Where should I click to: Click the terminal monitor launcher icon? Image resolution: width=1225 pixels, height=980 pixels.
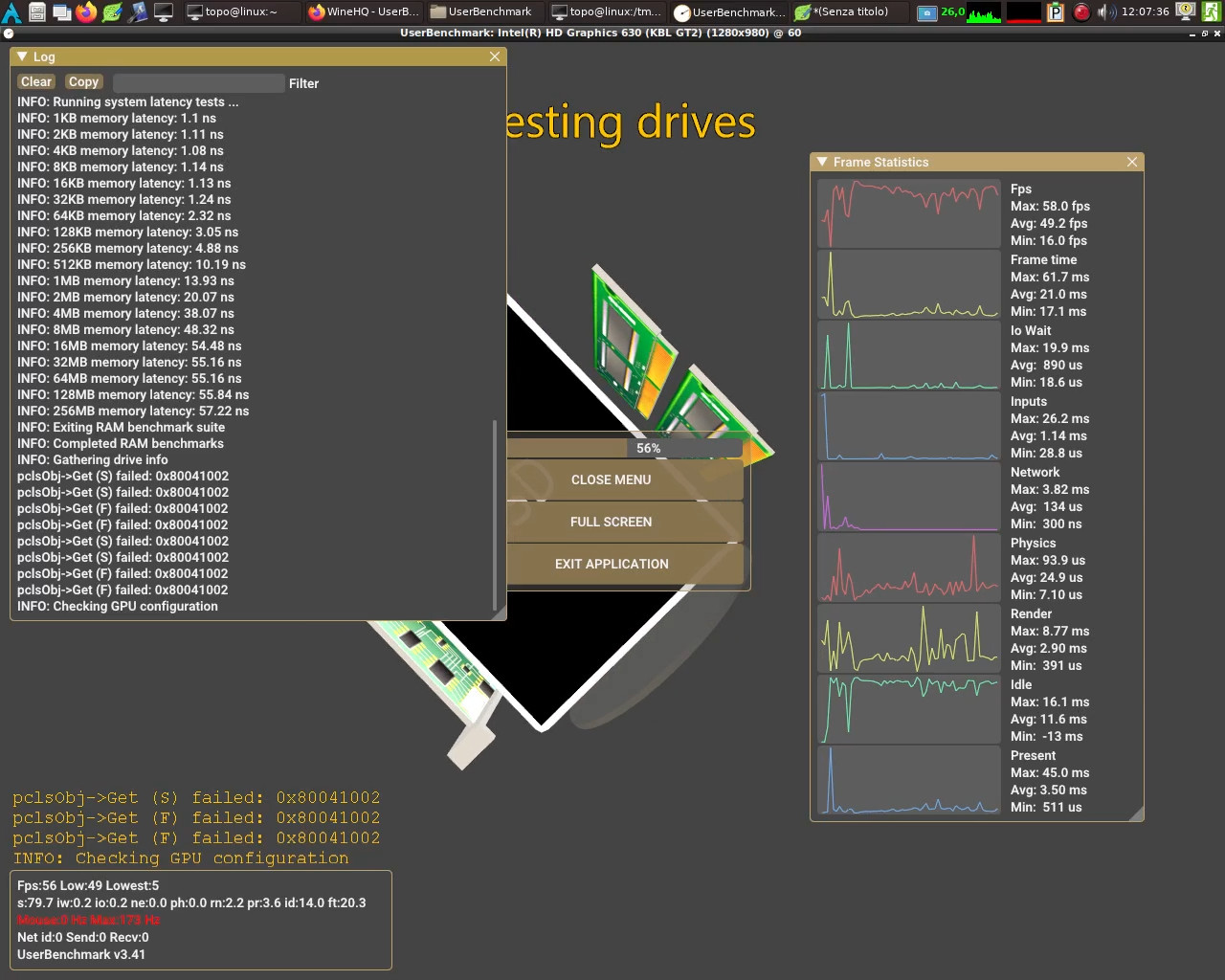tap(164, 11)
